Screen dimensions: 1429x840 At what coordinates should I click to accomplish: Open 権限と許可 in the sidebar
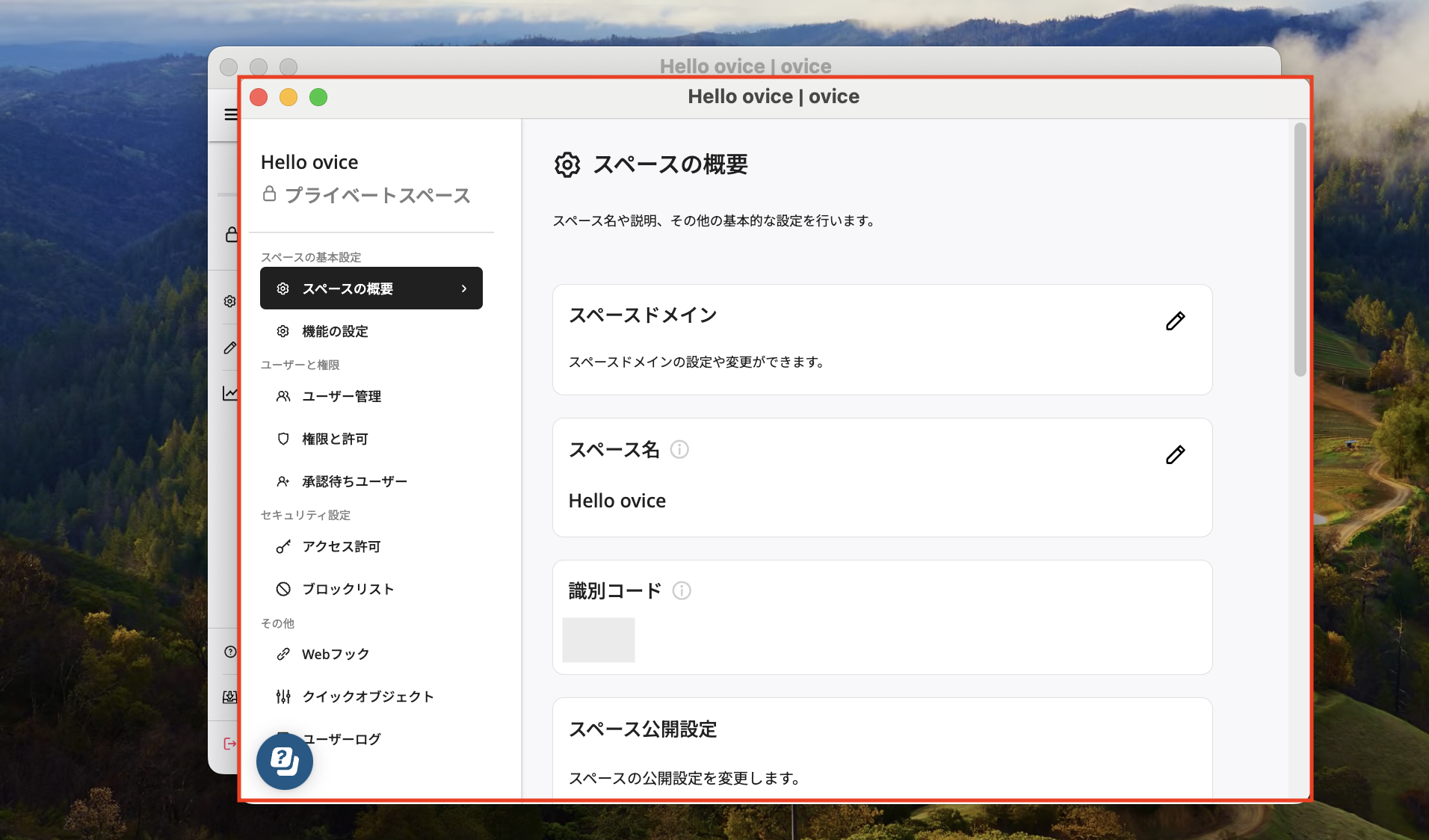pyautogui.click(x=371, y=439)
